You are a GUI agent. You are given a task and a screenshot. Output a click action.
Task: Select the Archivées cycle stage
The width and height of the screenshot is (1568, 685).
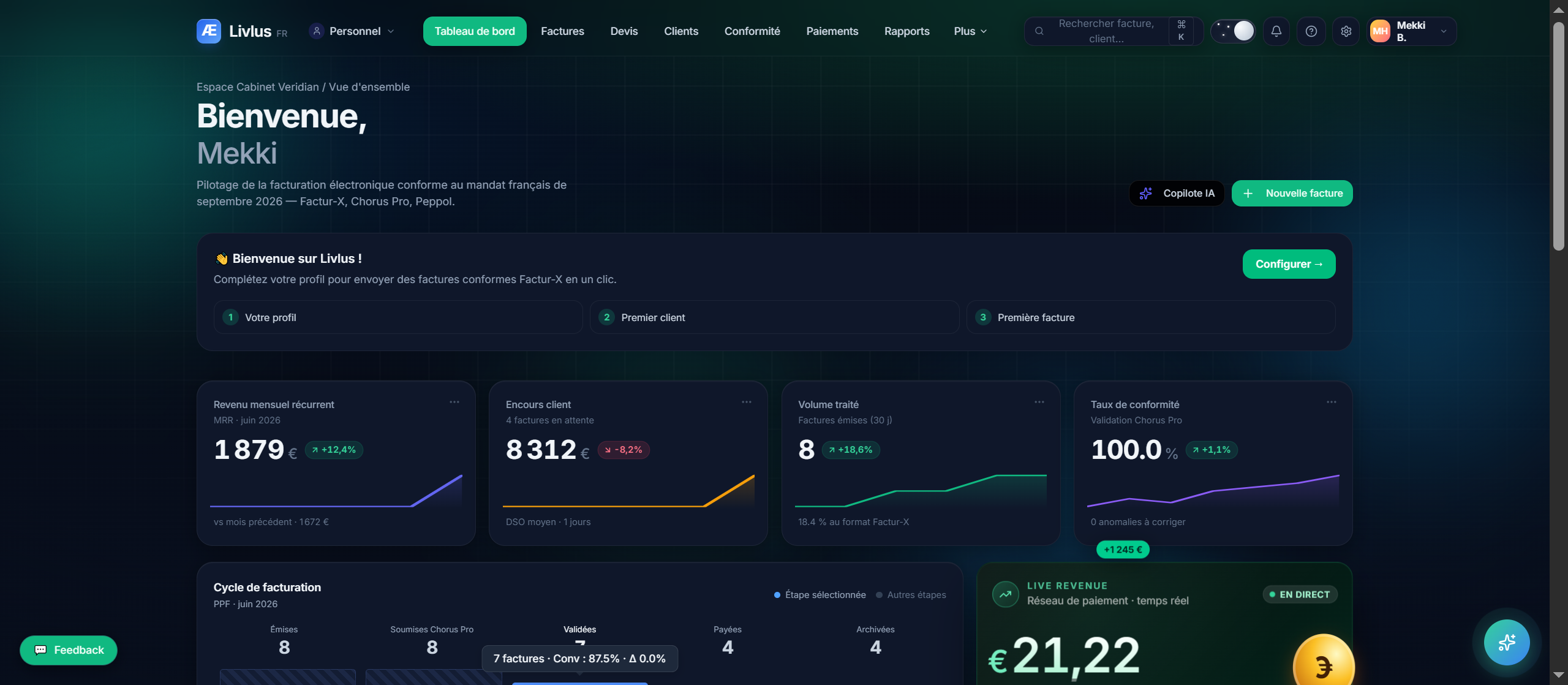[x=875, y=640]
